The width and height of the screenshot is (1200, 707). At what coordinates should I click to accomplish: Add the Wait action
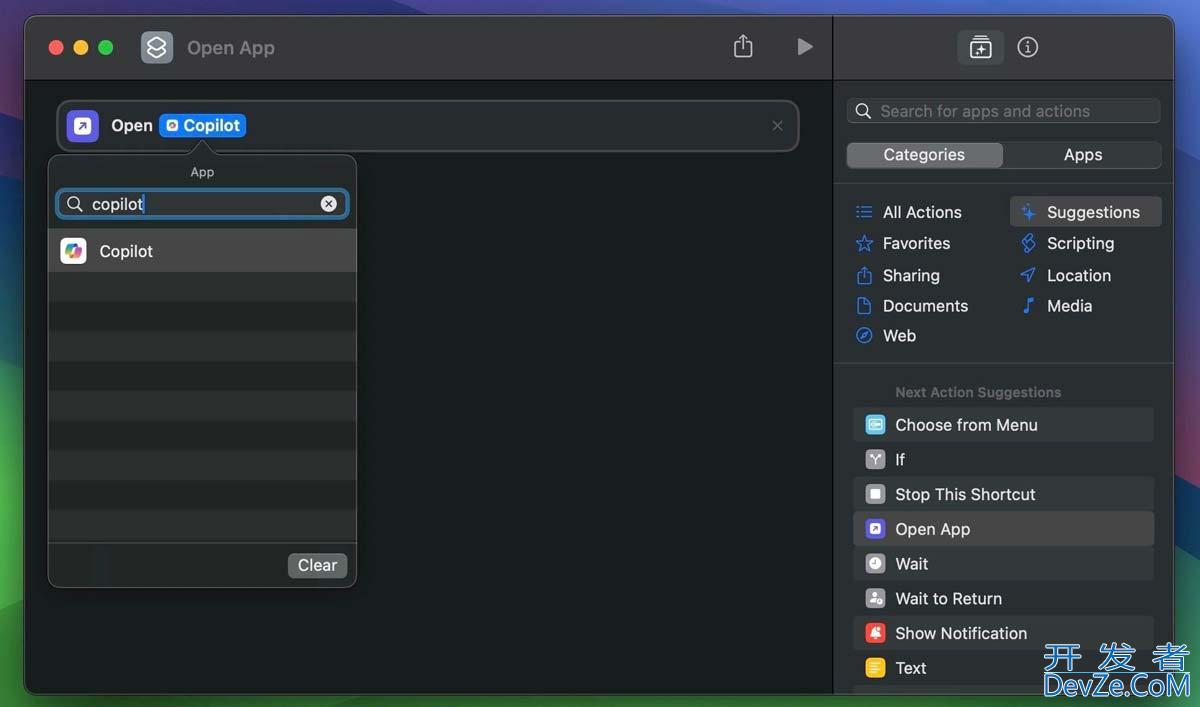(1003, 564)
